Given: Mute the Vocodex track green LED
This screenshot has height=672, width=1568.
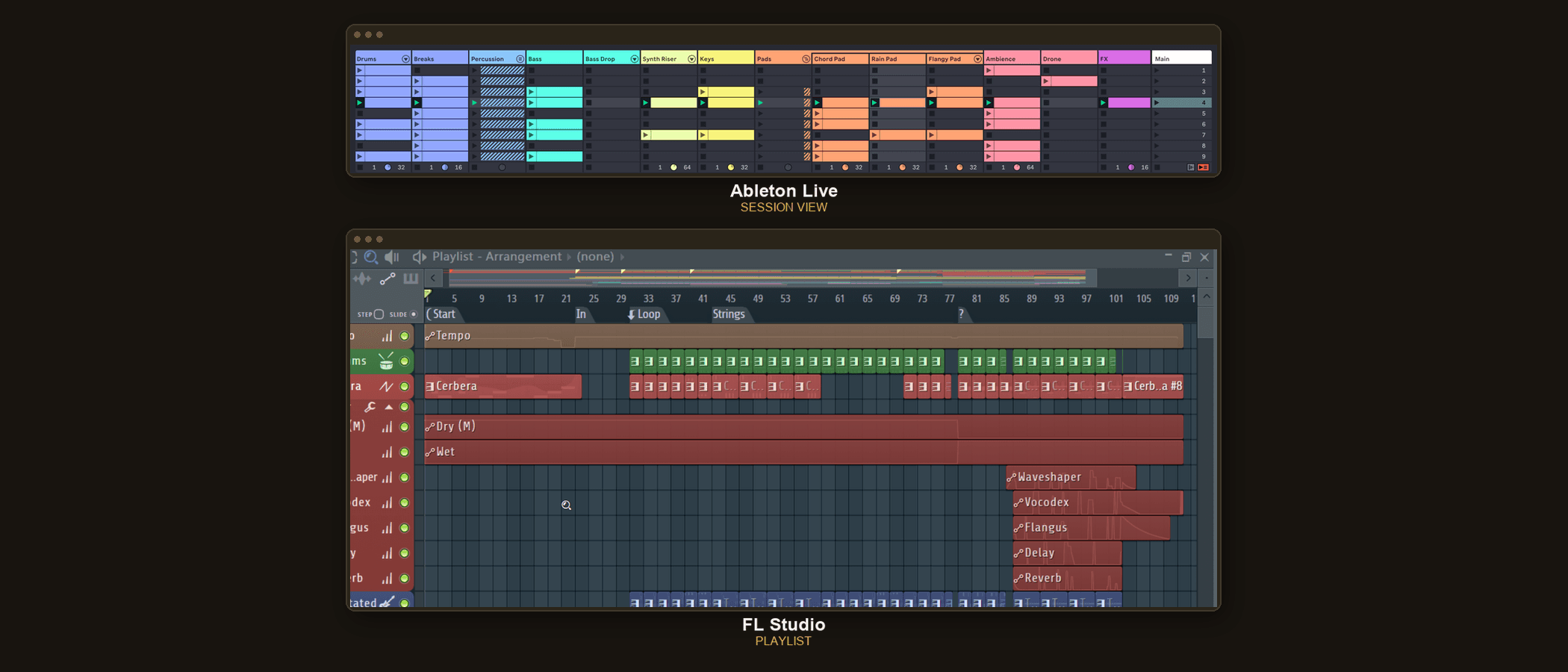Looking at the screenshot, I should pos(405,503).
